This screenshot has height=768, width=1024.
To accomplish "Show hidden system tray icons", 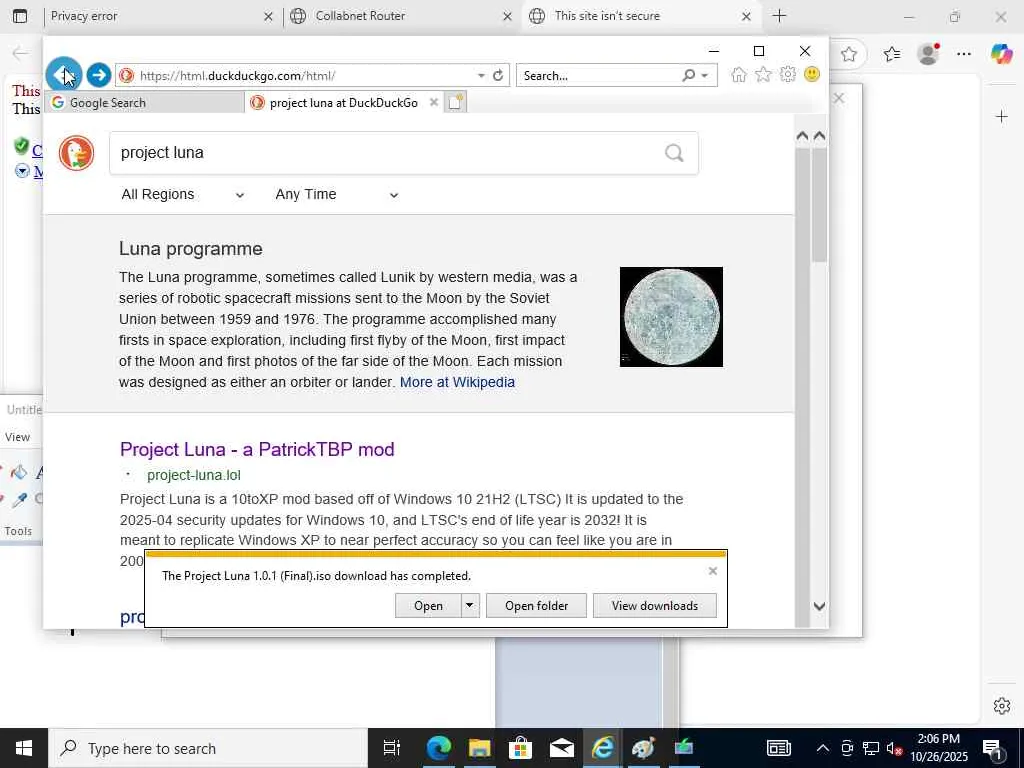I will pyautogui.click(x=823, y=748).
